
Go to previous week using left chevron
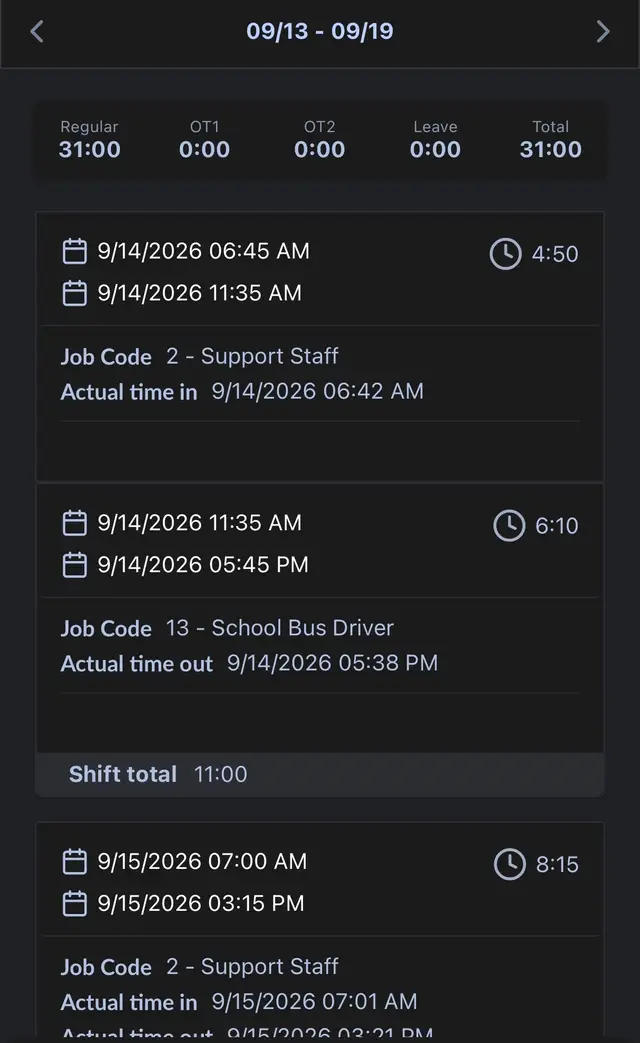point(37,31)
